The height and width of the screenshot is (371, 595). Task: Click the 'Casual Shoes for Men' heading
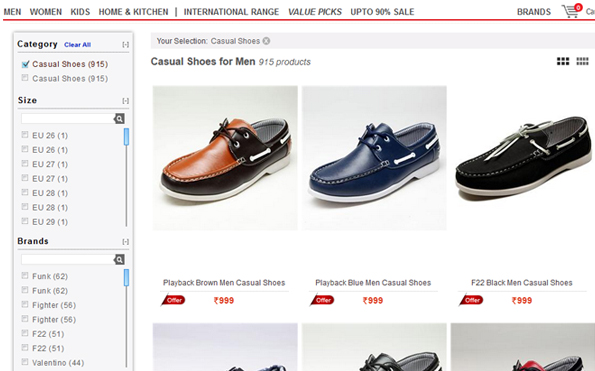pyautogui.click(x=203, y=61)
